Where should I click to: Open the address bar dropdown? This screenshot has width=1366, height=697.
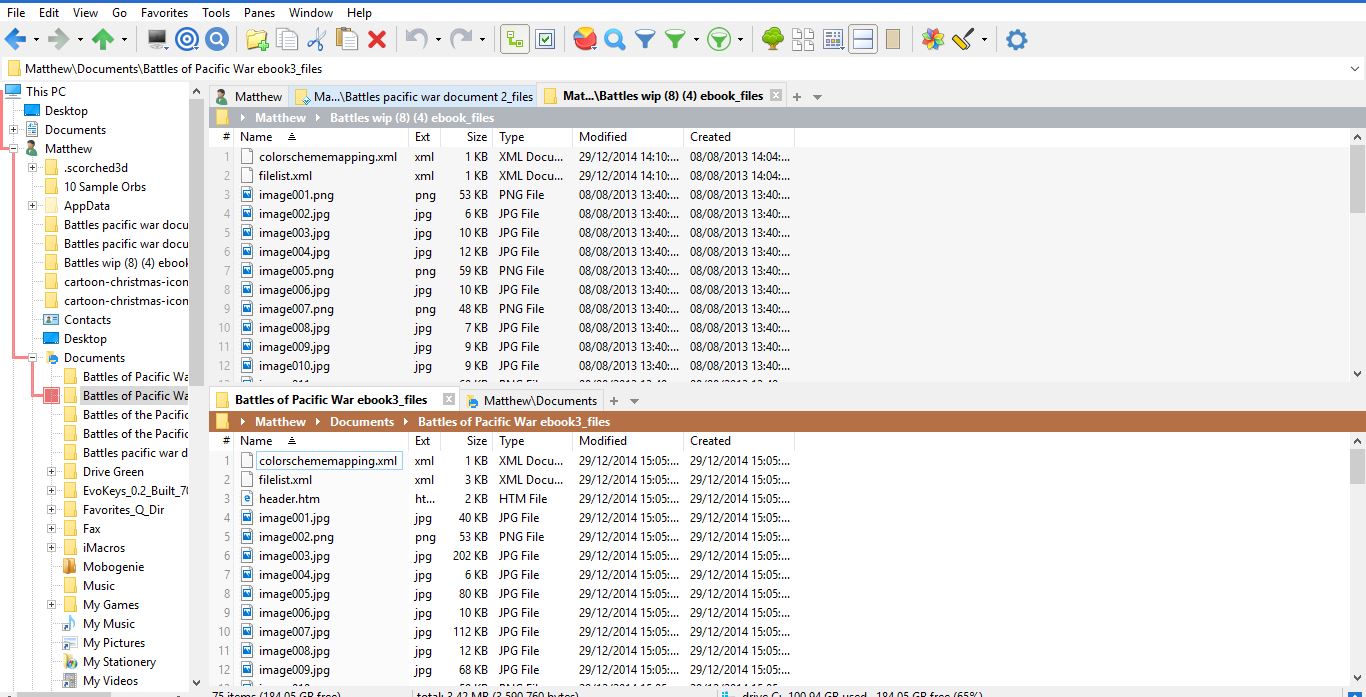[1356, 67]
